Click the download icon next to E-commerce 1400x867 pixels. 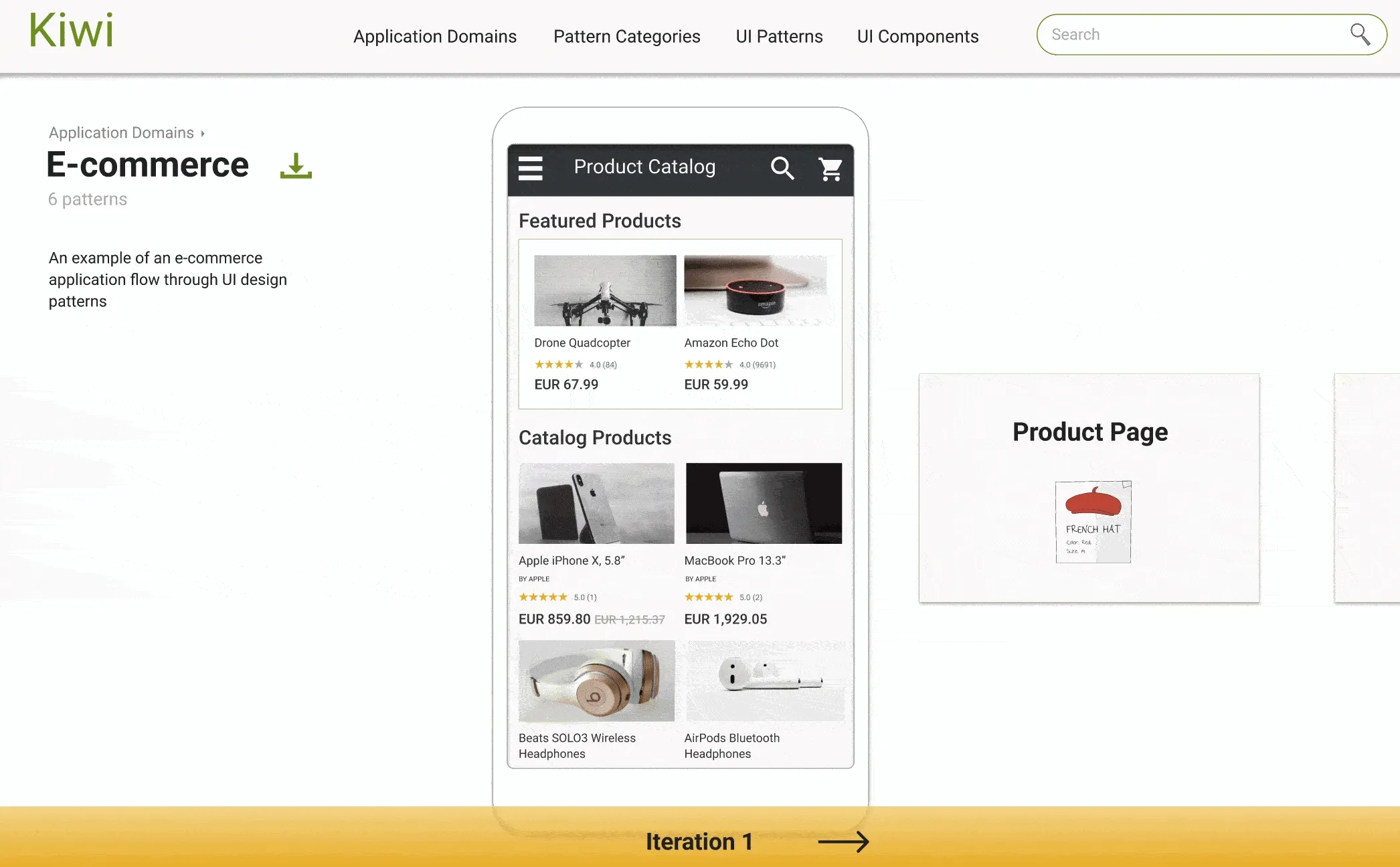(x=295, y=166)
